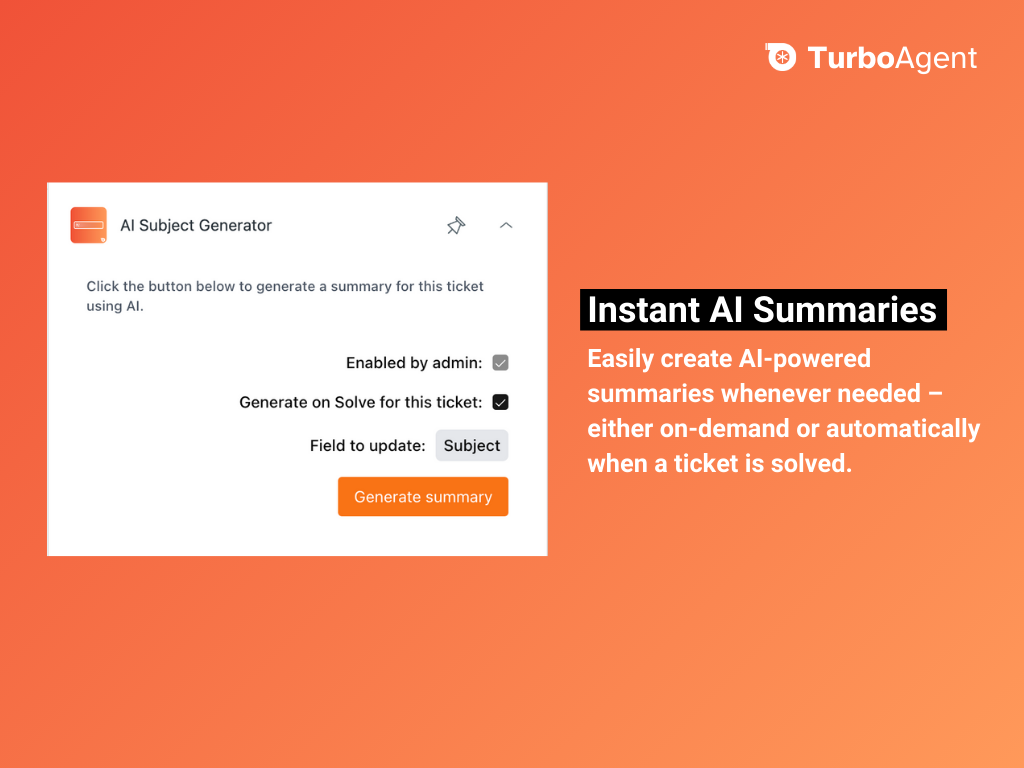Click the "when a ticket is solved." line

click(720, 464)
